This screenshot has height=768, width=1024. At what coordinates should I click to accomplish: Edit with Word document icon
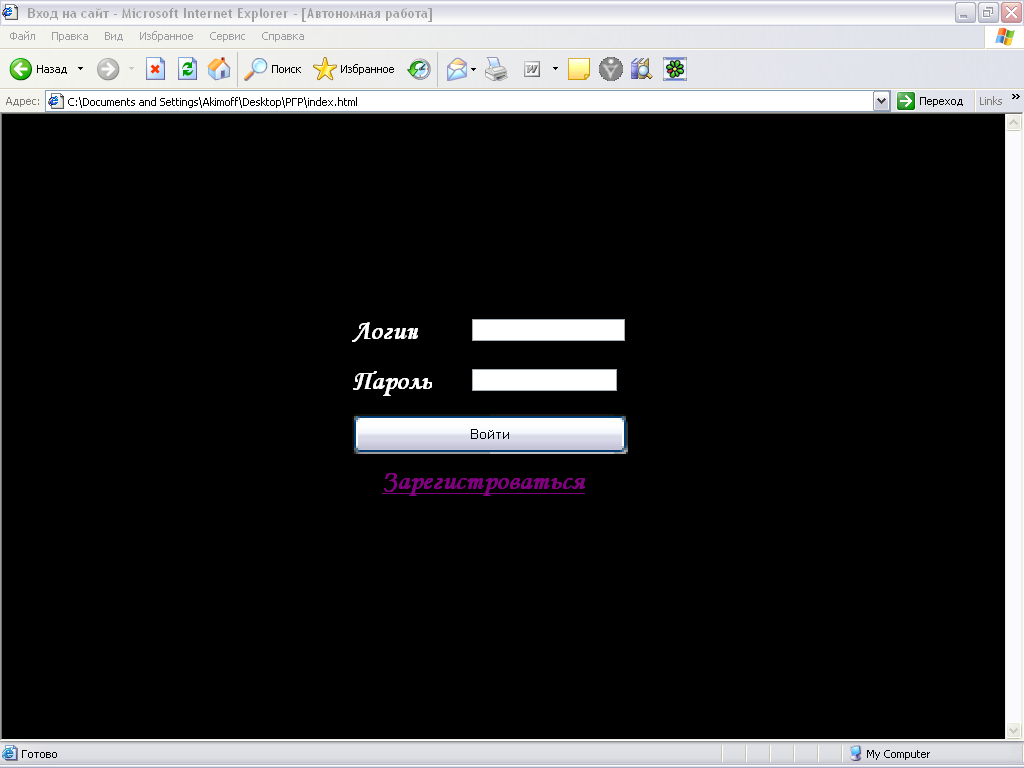click(532, 69)
